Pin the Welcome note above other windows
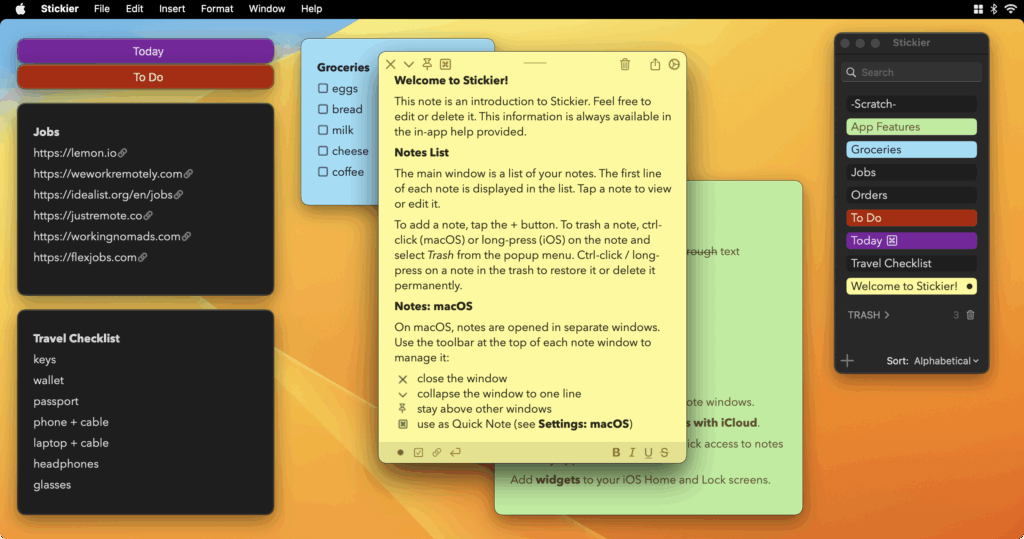Viewport: 1024px width, 539px height. click(x=427, y=64)
